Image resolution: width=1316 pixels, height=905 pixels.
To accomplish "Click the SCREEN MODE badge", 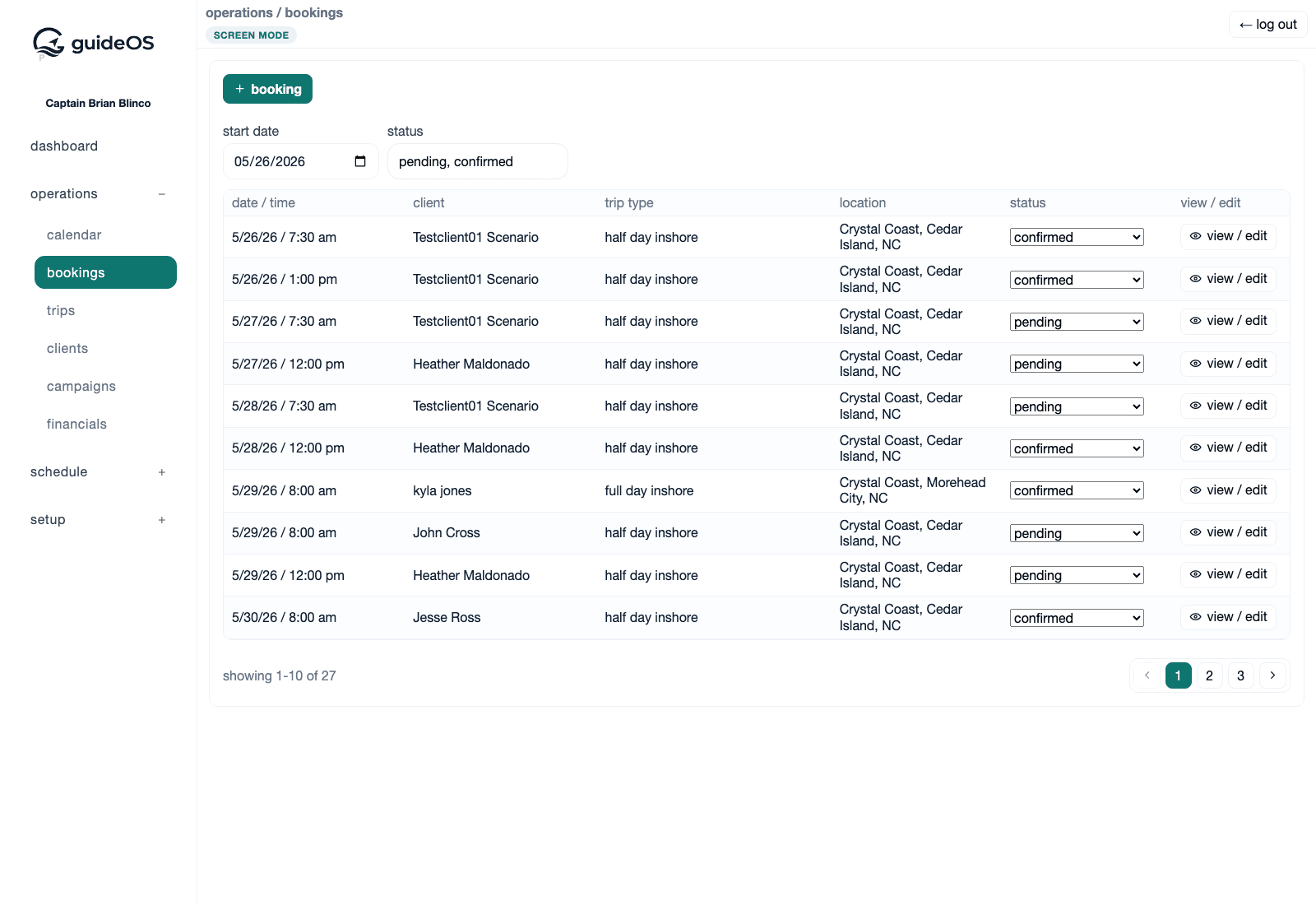I will coord(251,35).
